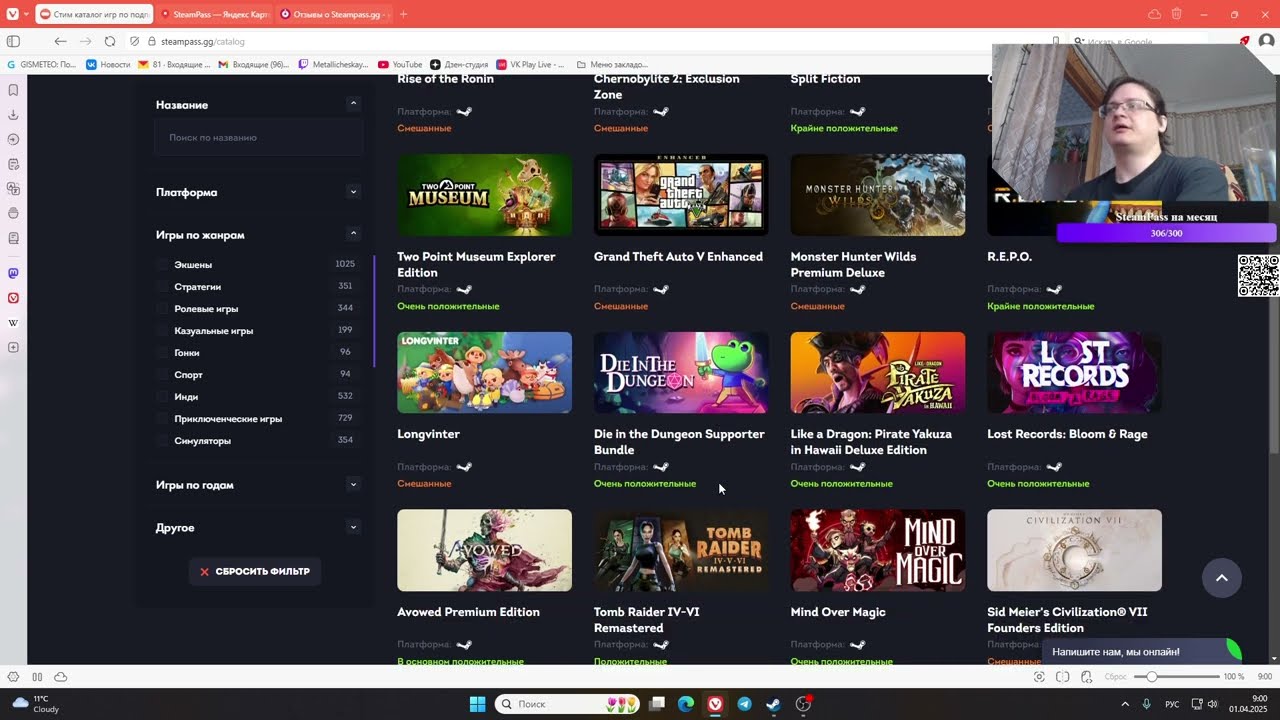This screenshot has width=1280, height=720.
Task: Open a new browser tab
Action: [x=403, y=14]
